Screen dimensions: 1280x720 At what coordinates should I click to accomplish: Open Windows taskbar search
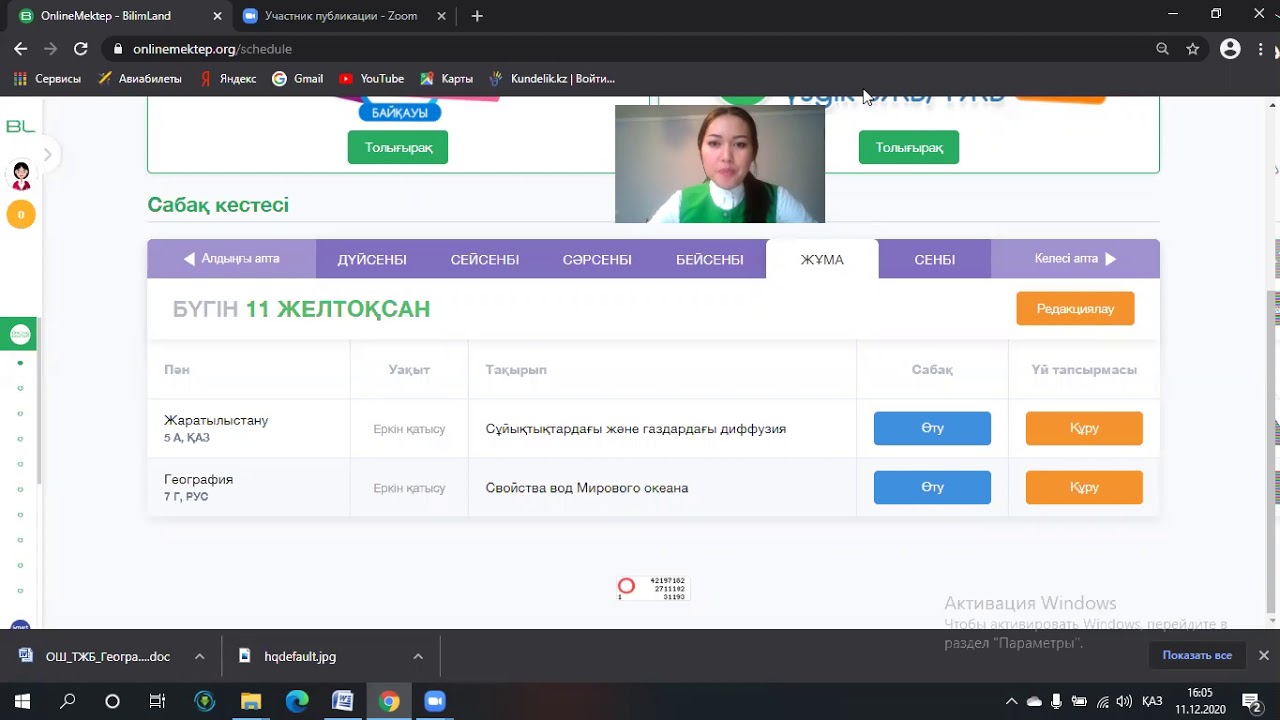pos(68,701)
